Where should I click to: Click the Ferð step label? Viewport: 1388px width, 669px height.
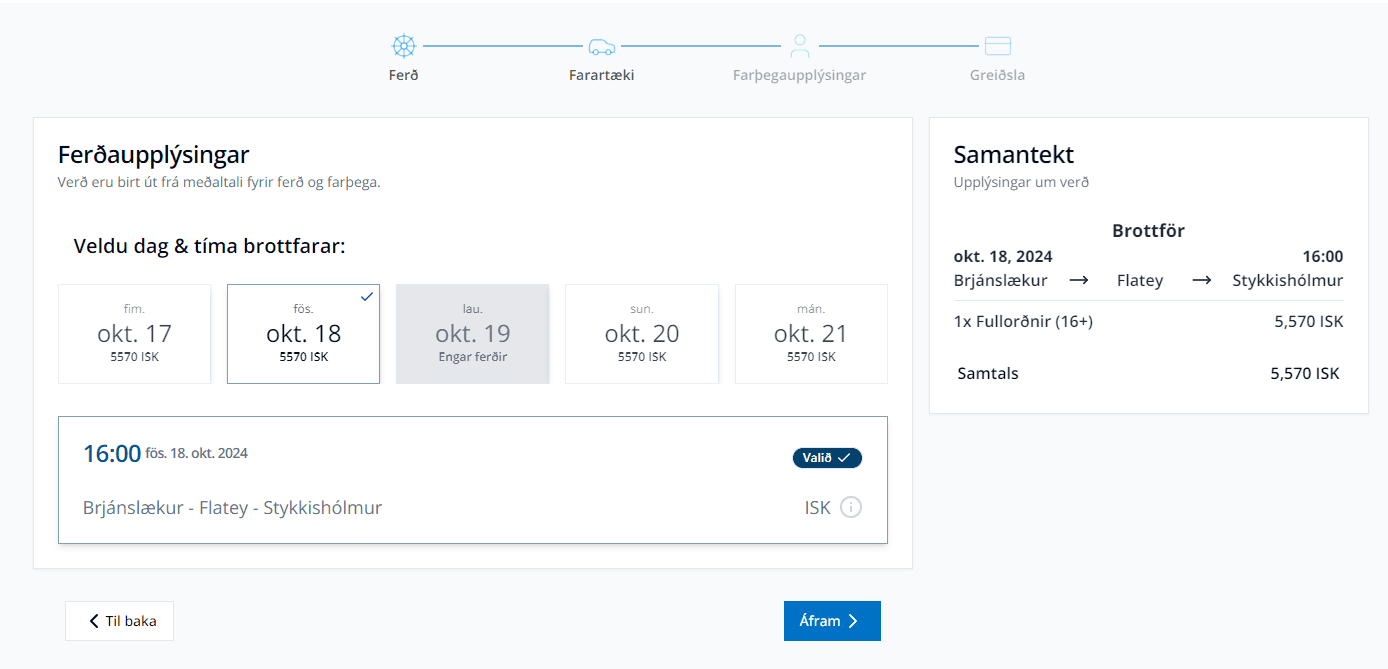(x=403, y=75)
